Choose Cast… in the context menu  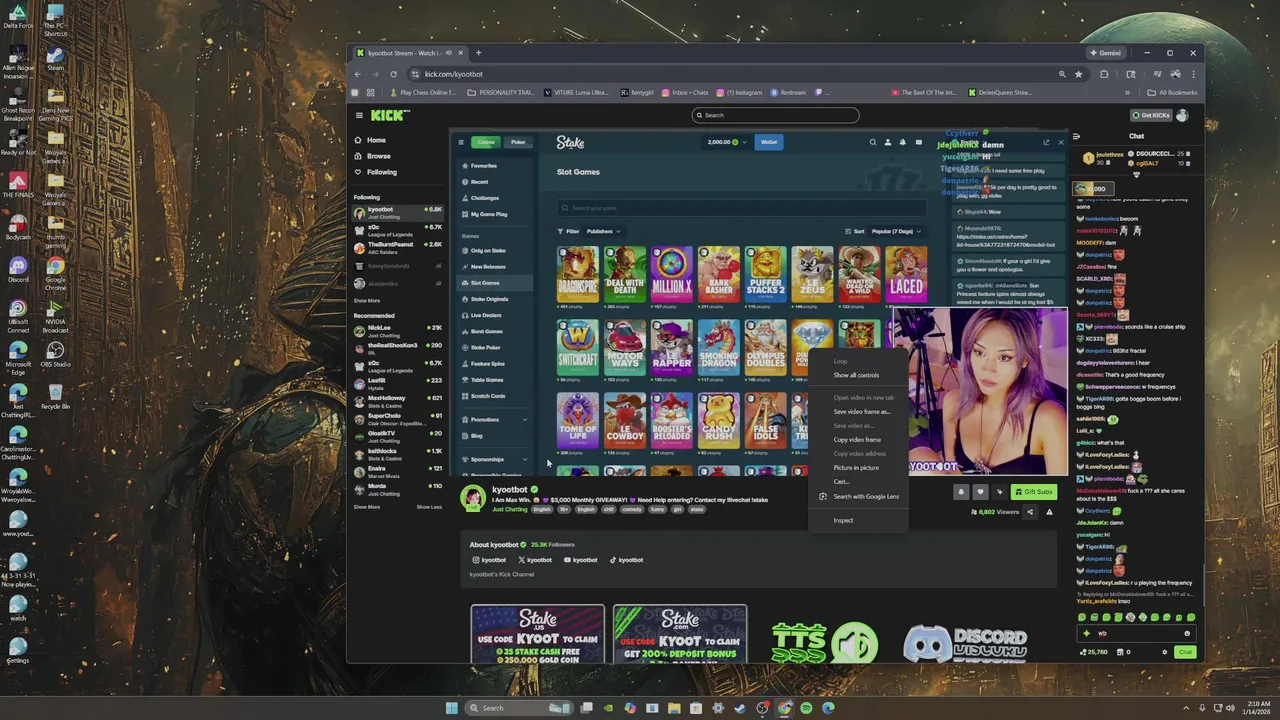841,481
